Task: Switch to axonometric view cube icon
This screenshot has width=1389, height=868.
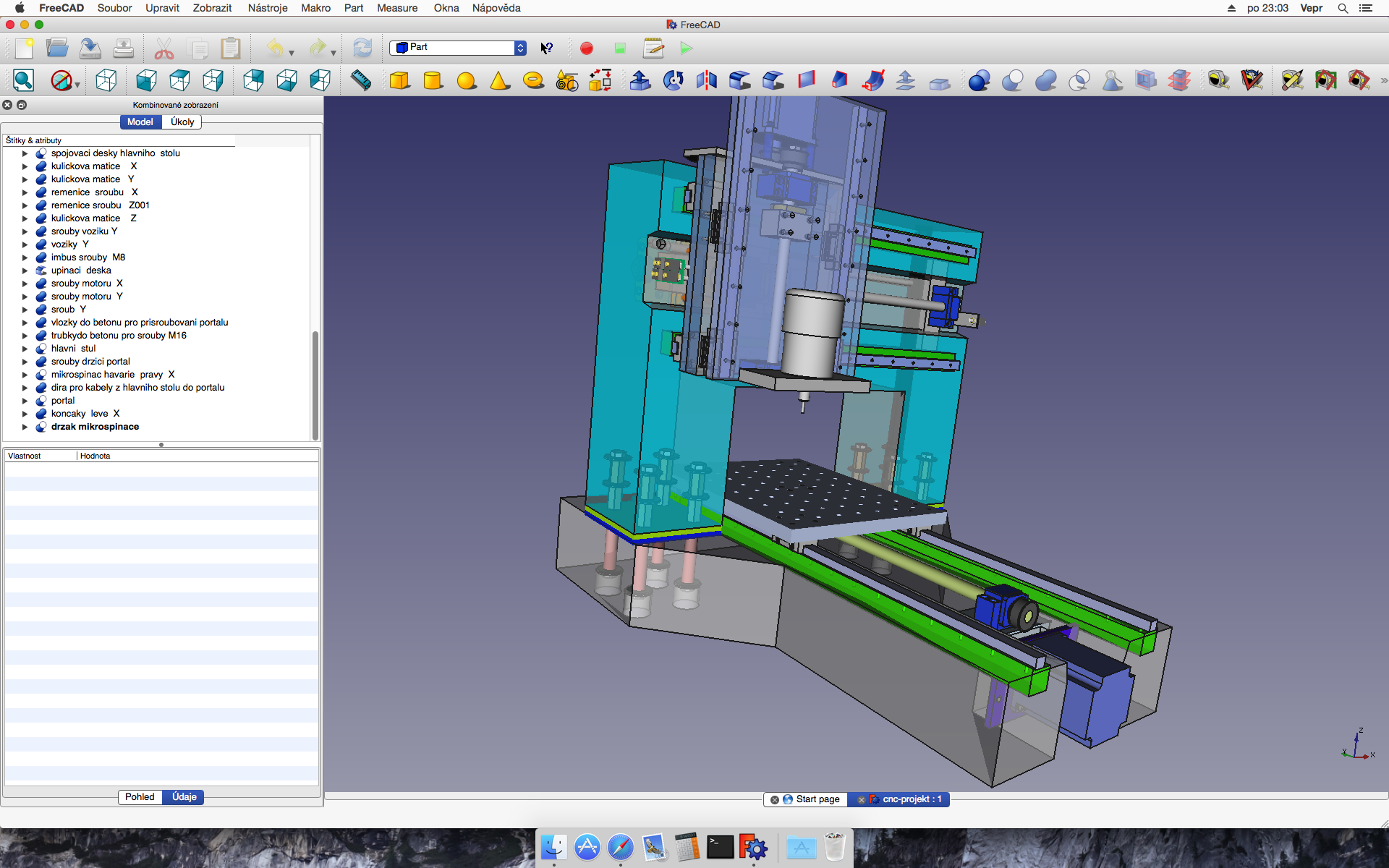Action: (106, 80)
